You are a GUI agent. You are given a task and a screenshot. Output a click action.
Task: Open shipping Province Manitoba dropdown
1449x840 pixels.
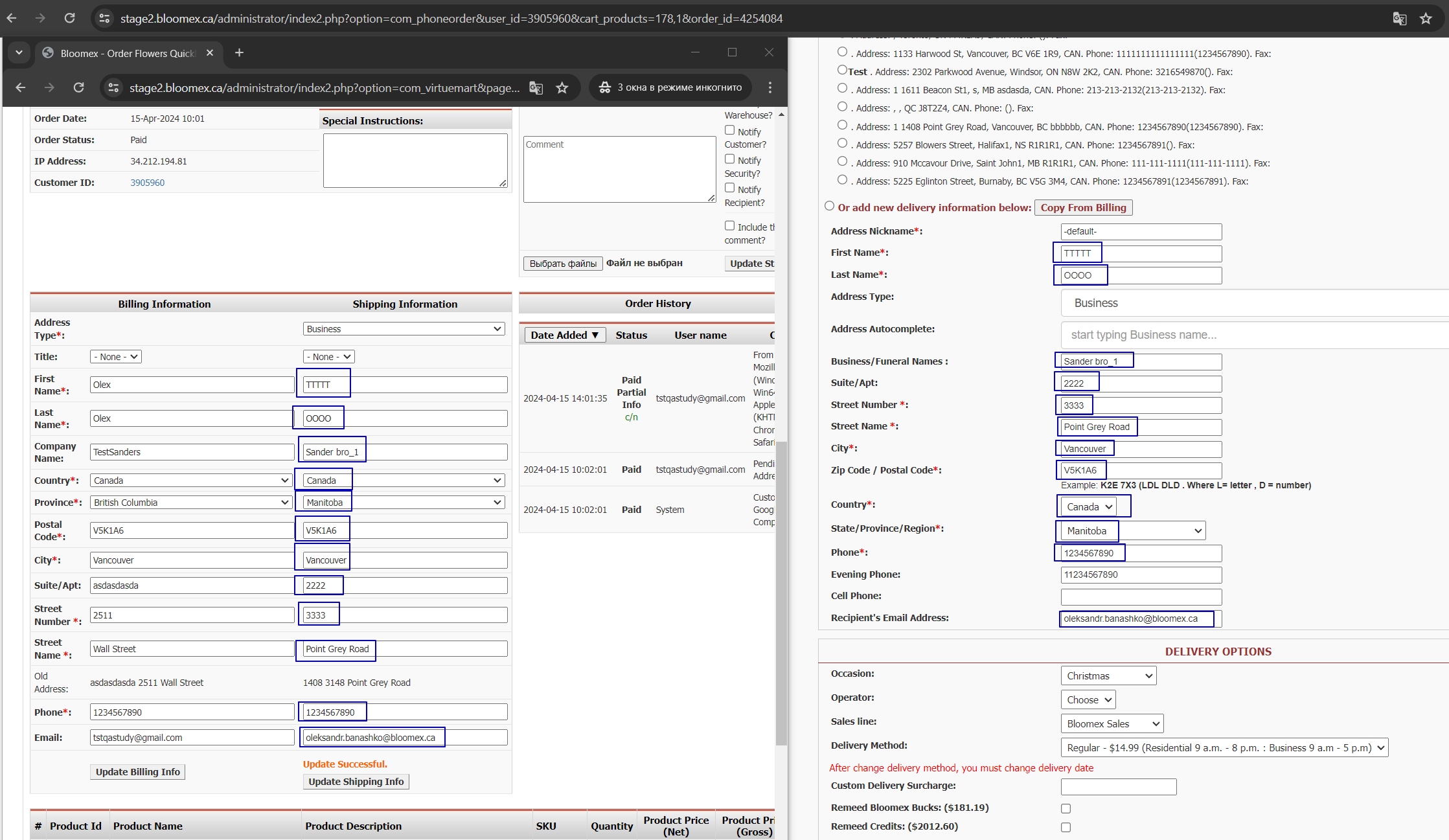click(x=404, y=503)
